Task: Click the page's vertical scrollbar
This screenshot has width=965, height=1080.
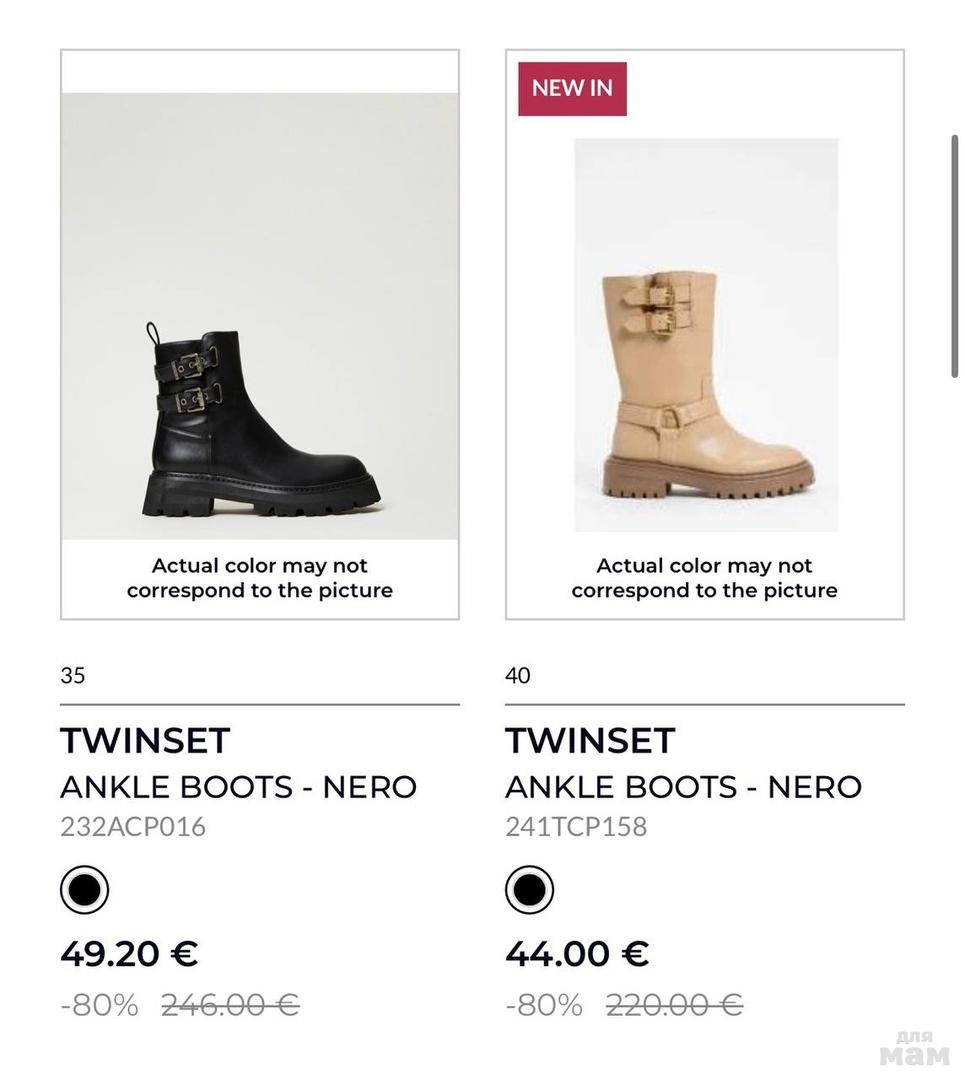Action: point(955,256)
